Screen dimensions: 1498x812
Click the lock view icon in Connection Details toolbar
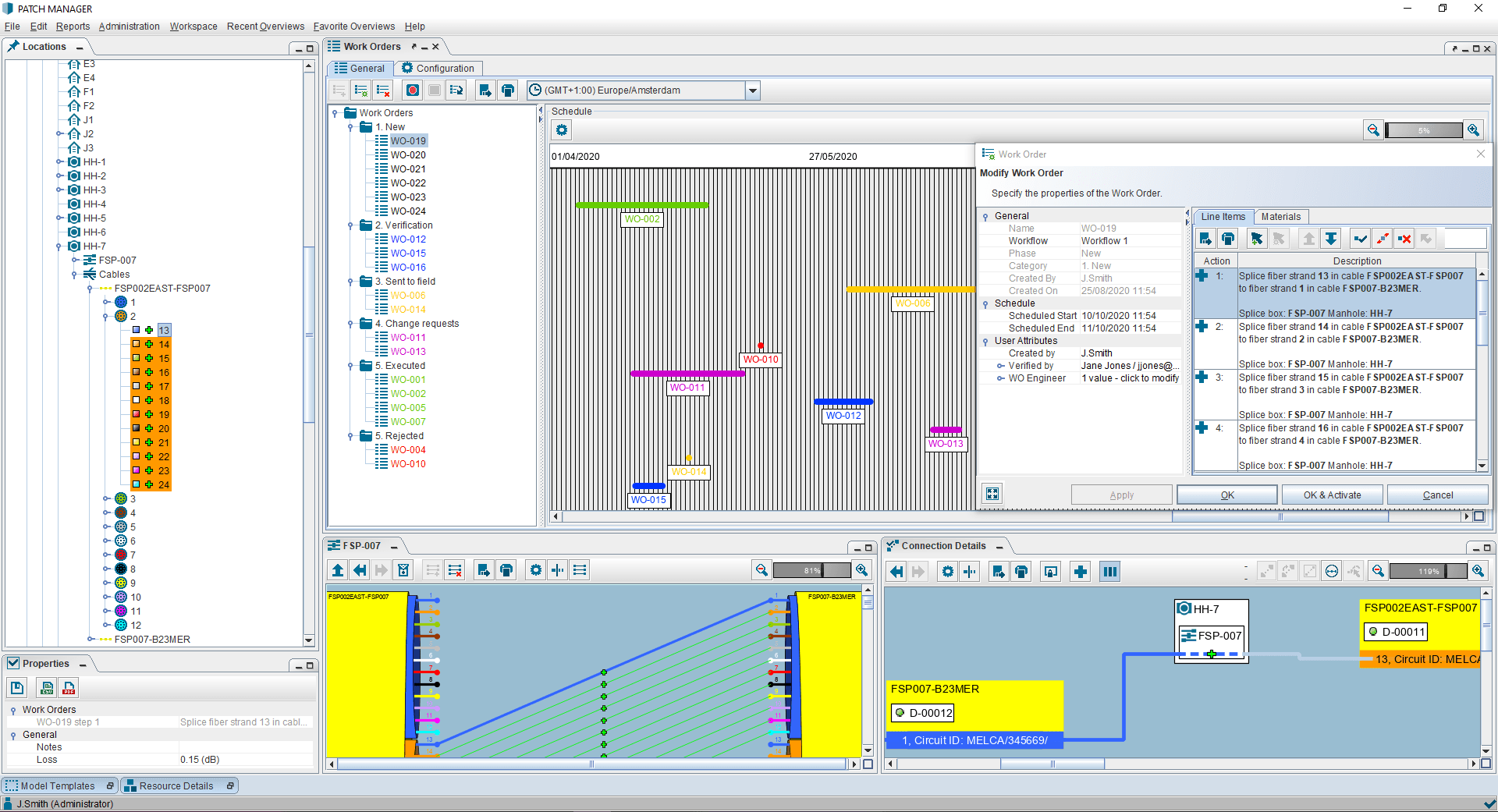coord(1051,572)
